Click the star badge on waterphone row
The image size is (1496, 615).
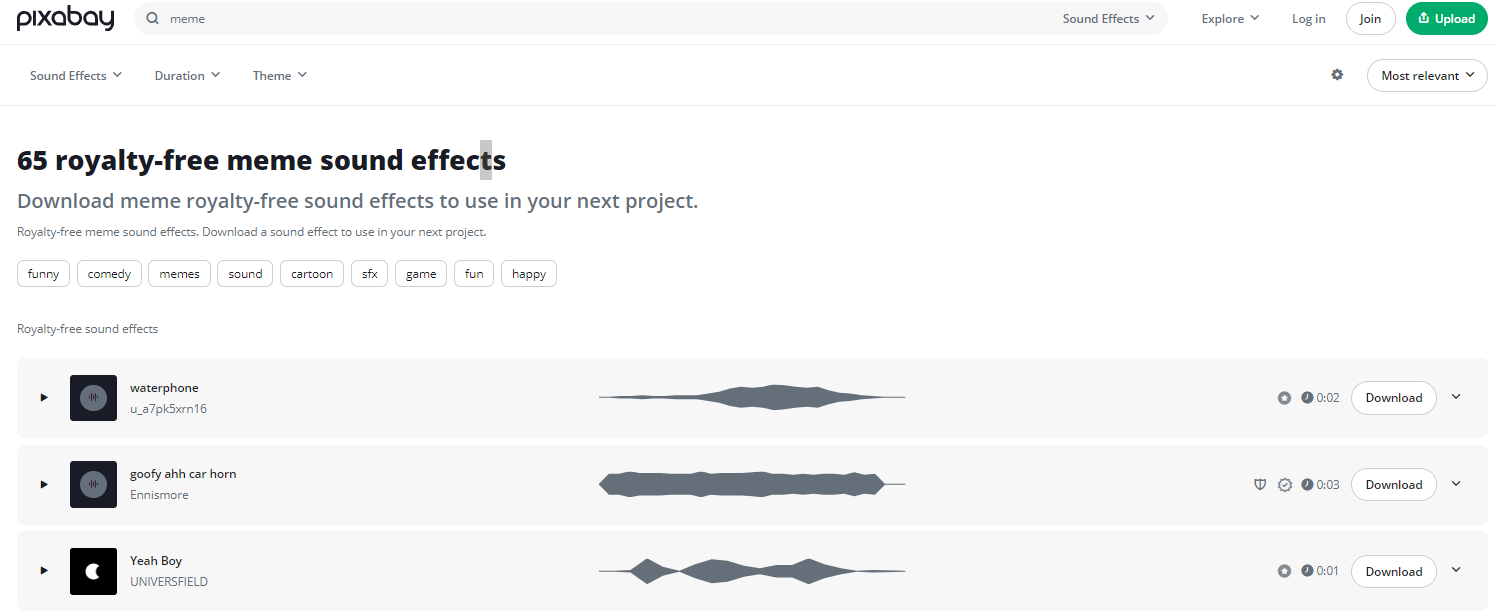[1284, 398]
